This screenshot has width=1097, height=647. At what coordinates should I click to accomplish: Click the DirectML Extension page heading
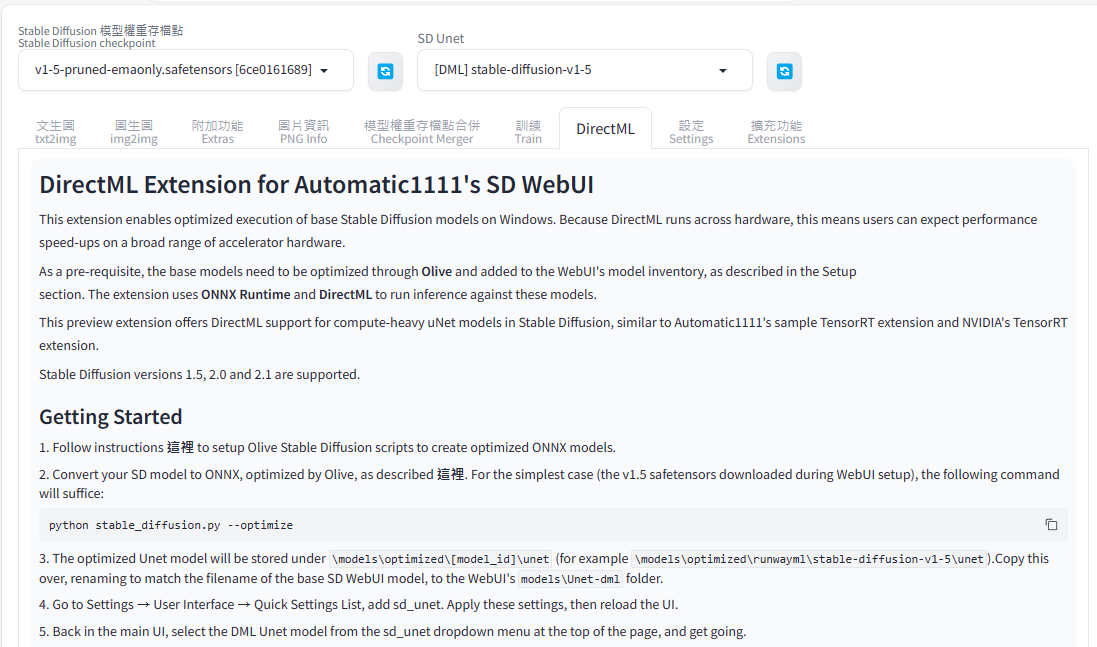coord(316,185)
